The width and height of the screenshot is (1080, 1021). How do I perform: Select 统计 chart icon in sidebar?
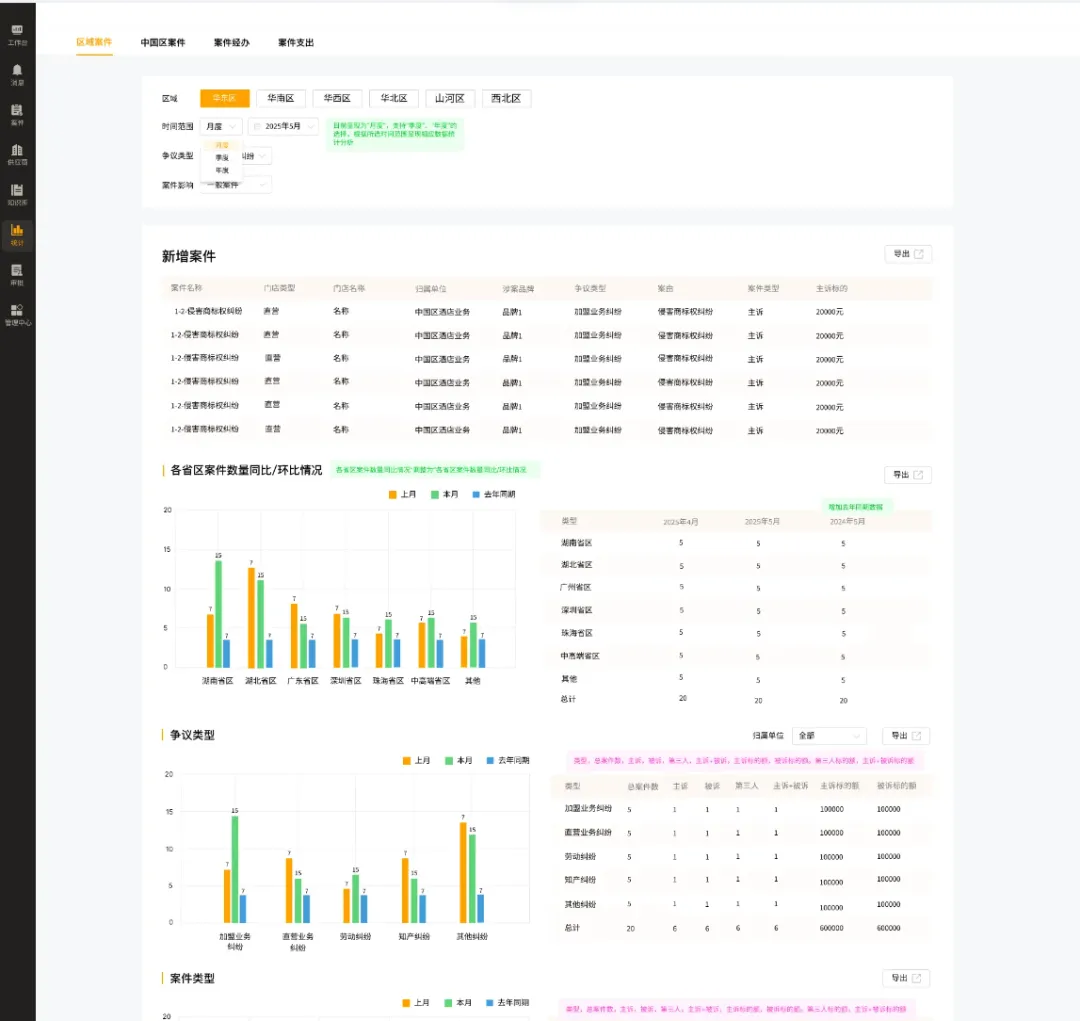[x=17, y=234]
